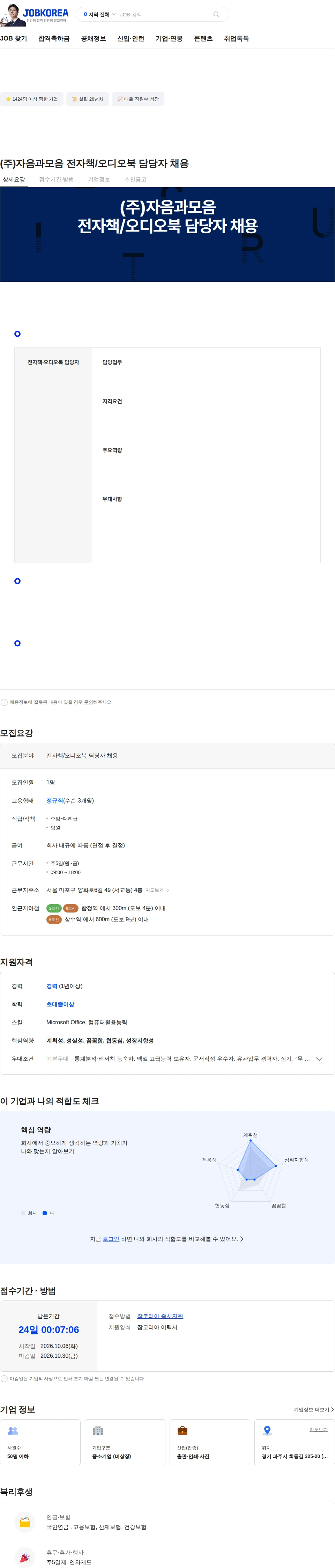Open the 지역 전체 region dropdown
The height and width of the screenshot is (1568, 335).
(x=100, y=15)
